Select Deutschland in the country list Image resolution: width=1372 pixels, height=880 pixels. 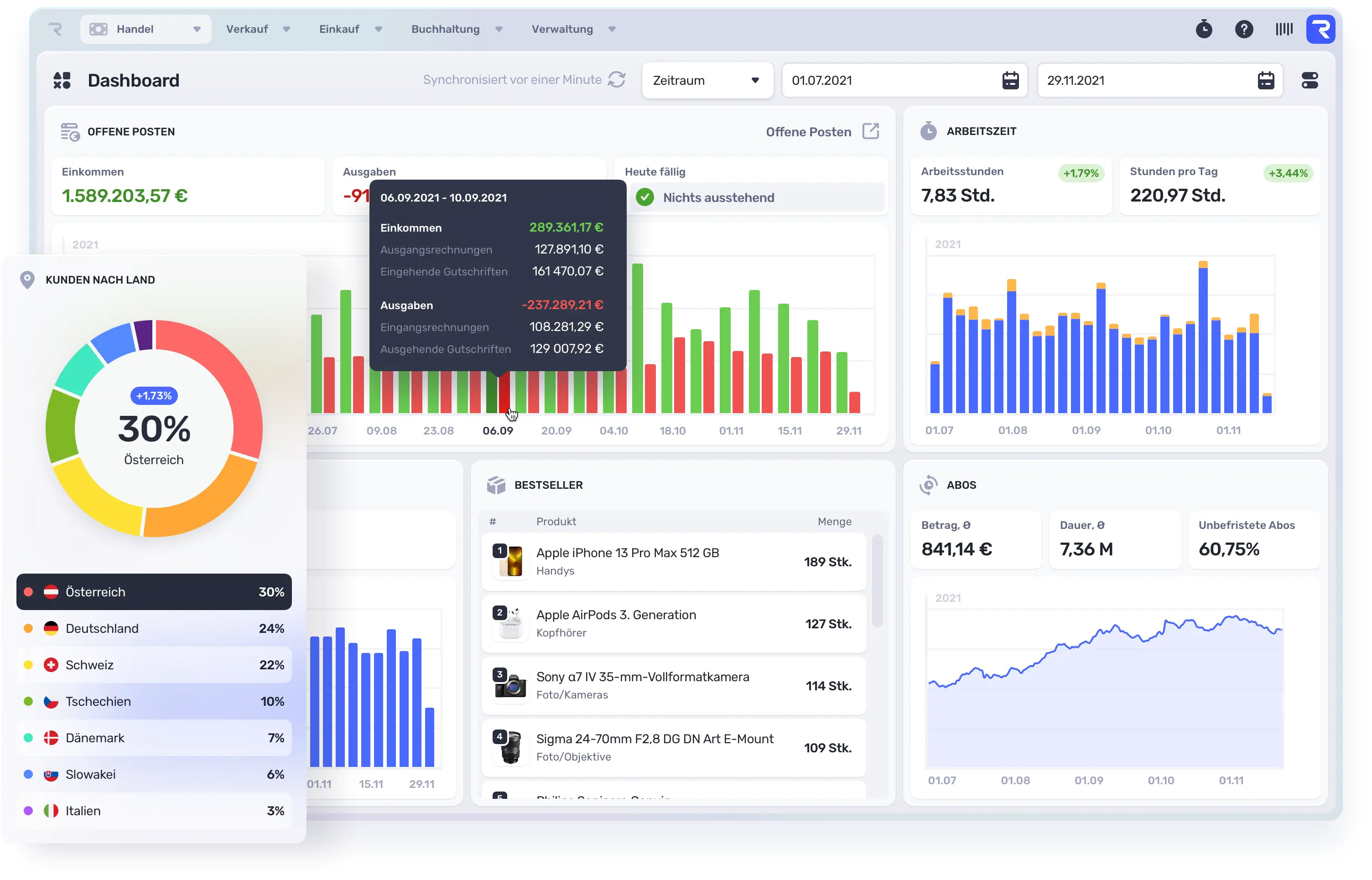pos(154,629)
